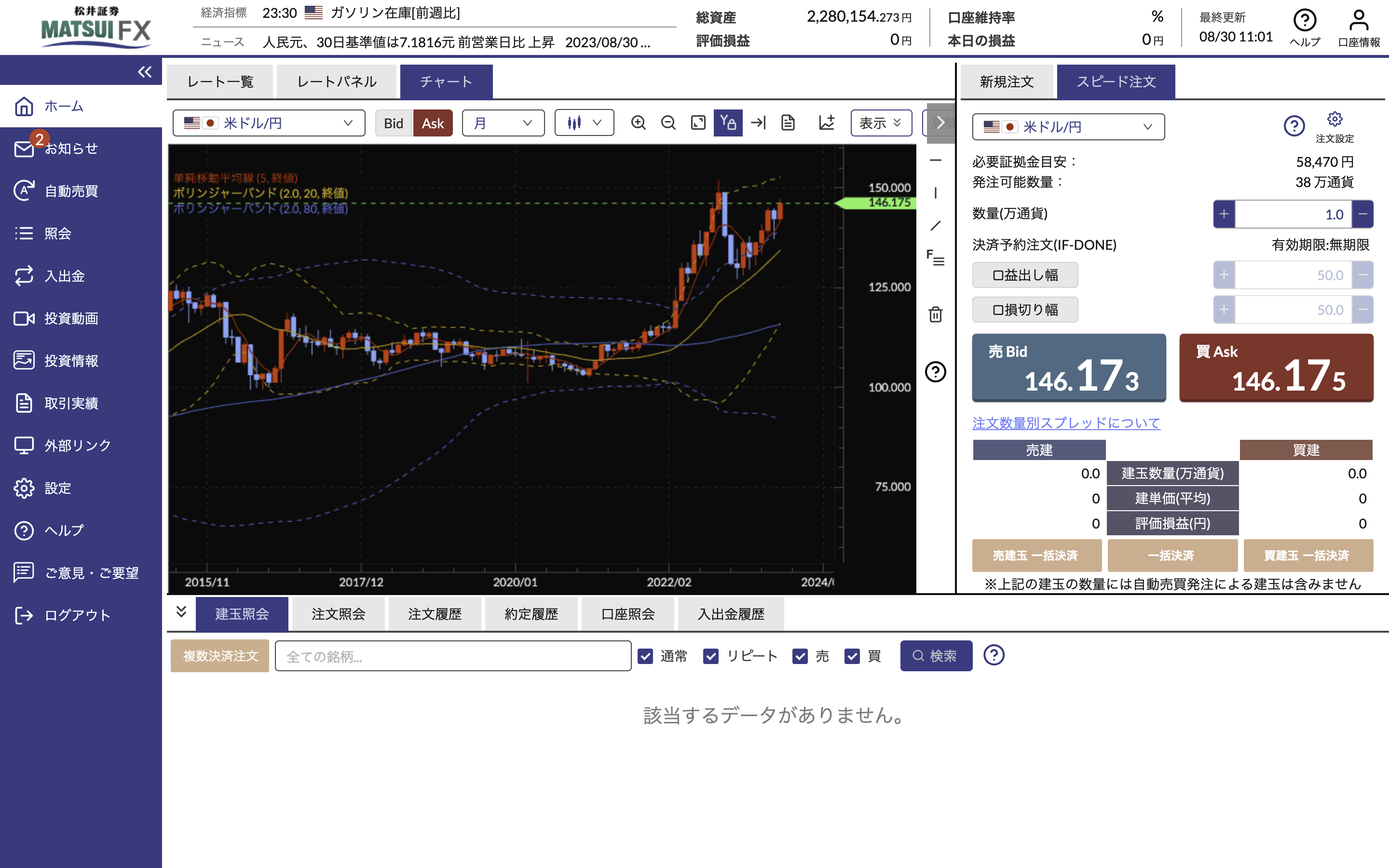Viewport: 1389px width, 868px height.
Task: Click the 複数決済注文 button
Action: tap(220, 656)
